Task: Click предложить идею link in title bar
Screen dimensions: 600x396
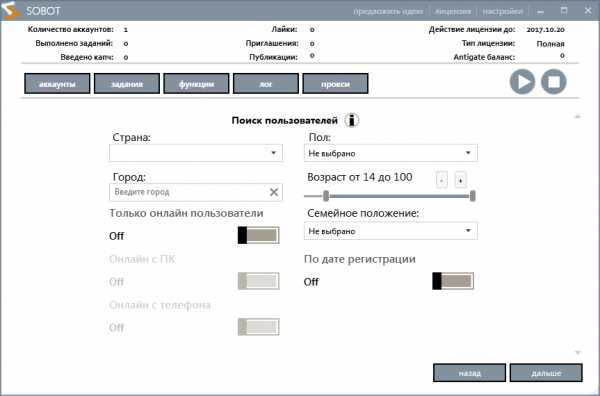Action: coord(388,11)
